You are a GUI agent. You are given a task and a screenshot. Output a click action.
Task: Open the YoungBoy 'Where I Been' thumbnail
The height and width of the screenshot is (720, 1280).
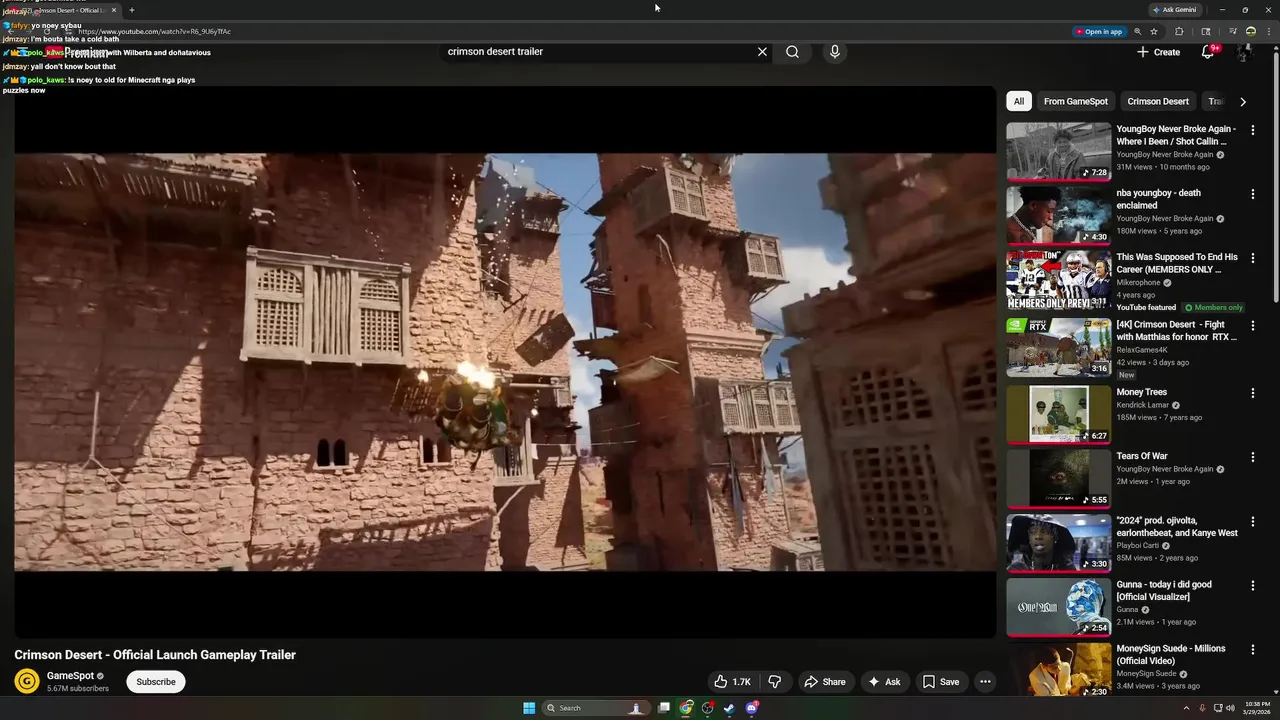(1058, 152)
